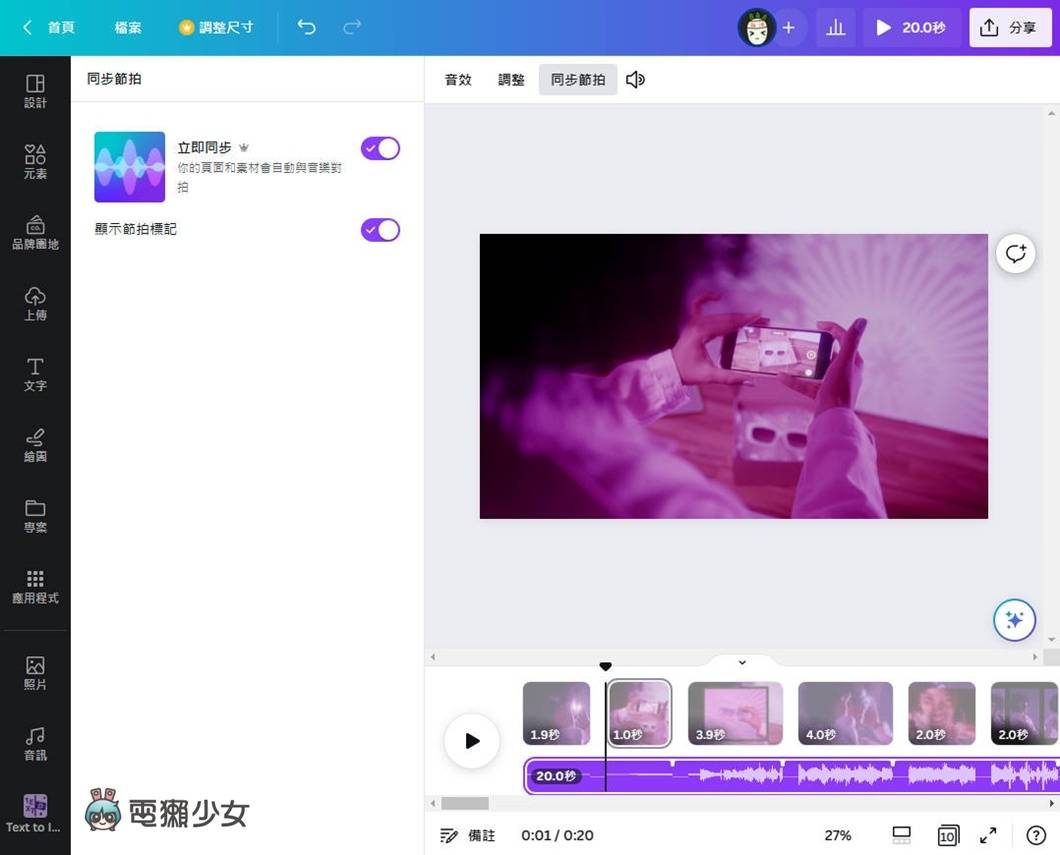1060x855 pixels.
Task: Open the 設計 design panel
Action: (35, 90)
